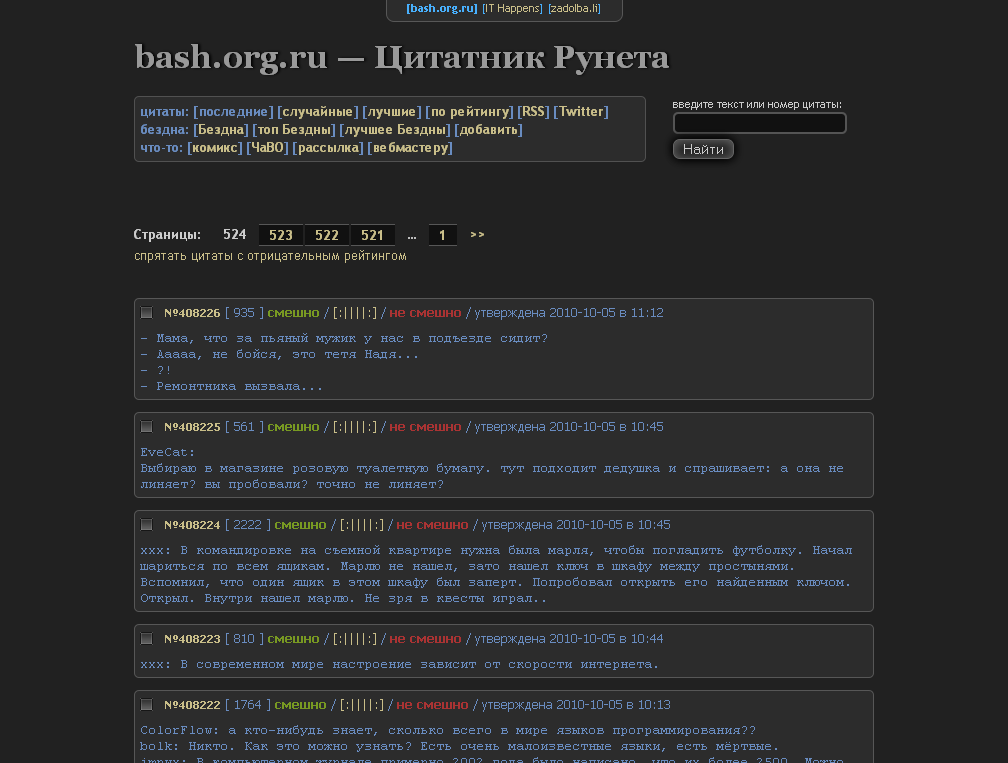This screenshot has width=1008, height=763.
Task: Open the "Бездна" section
Action: point(221,129)
